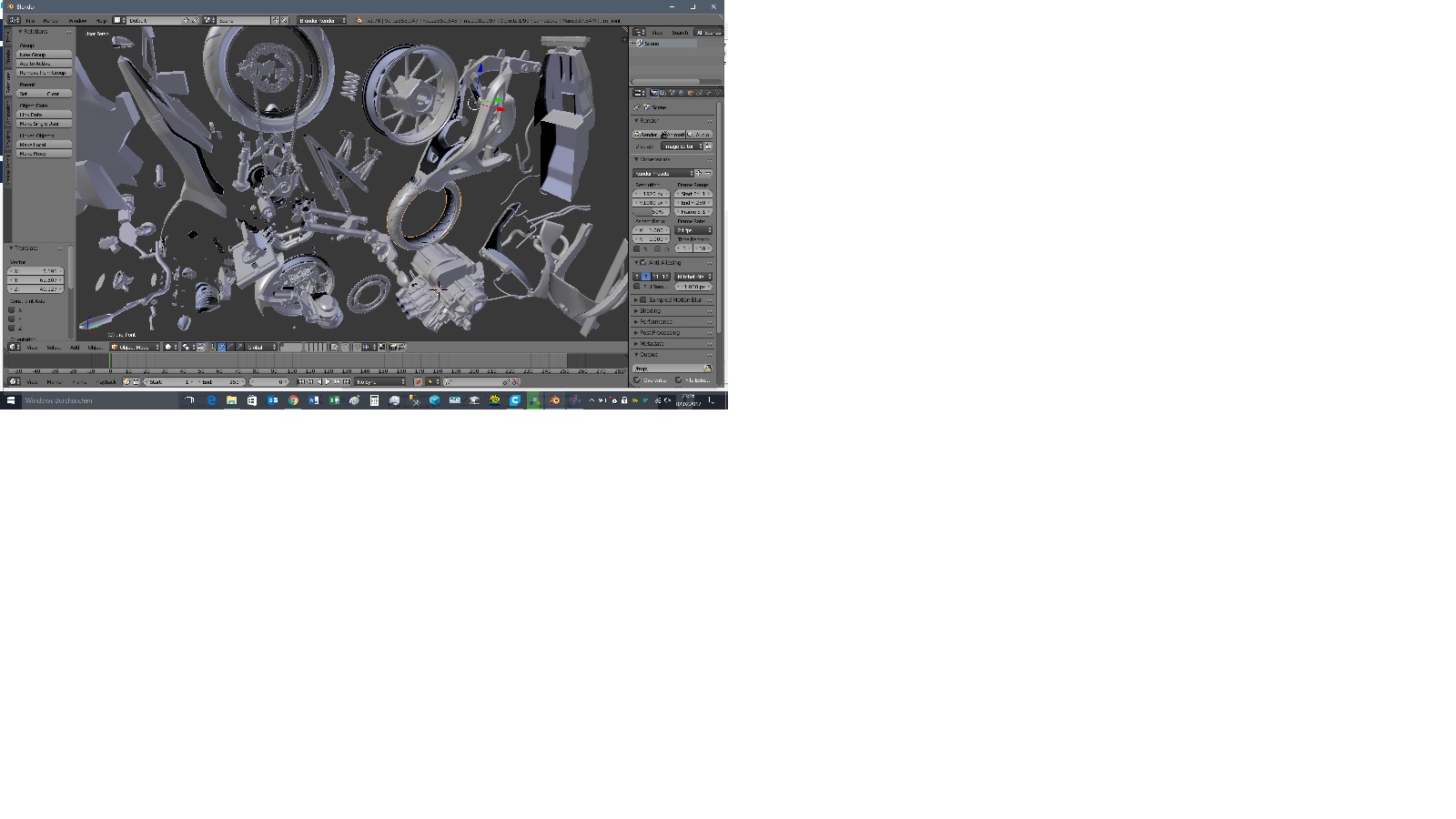Select the Render properties tab icon
Screen dimensions: 1456x819
[653, 93]
